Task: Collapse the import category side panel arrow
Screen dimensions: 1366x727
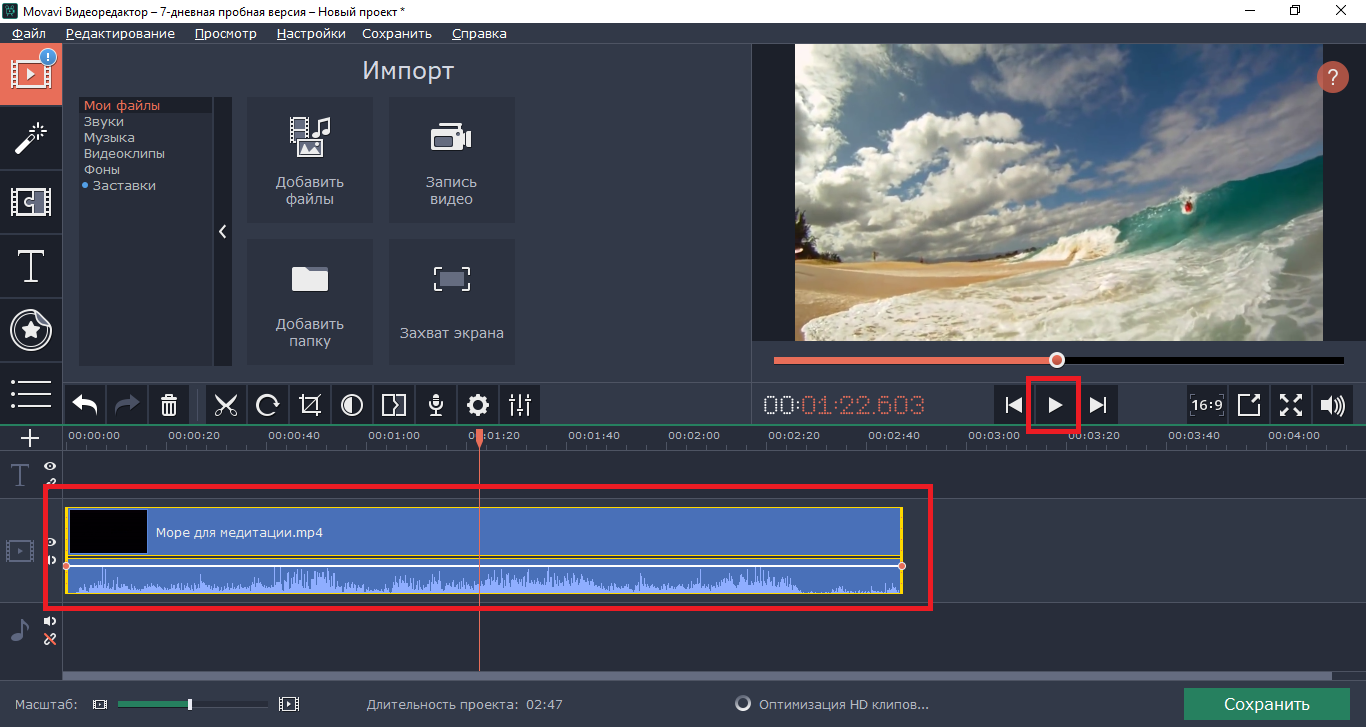Action: click(x=222, y=231)
